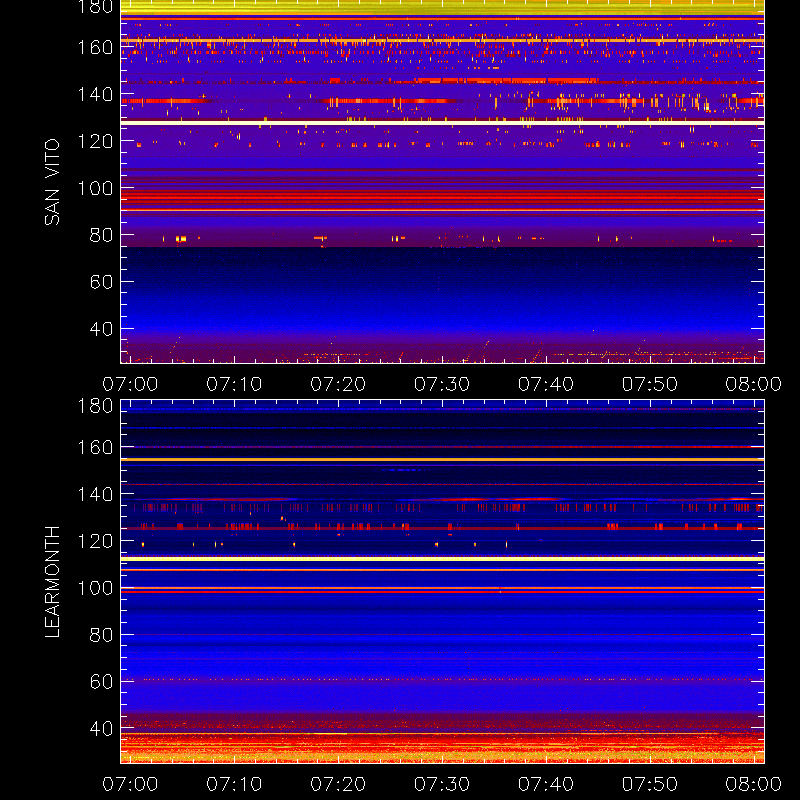
Task: Click the 07:10 time label of San Vito plot
Action: point(234,384)
